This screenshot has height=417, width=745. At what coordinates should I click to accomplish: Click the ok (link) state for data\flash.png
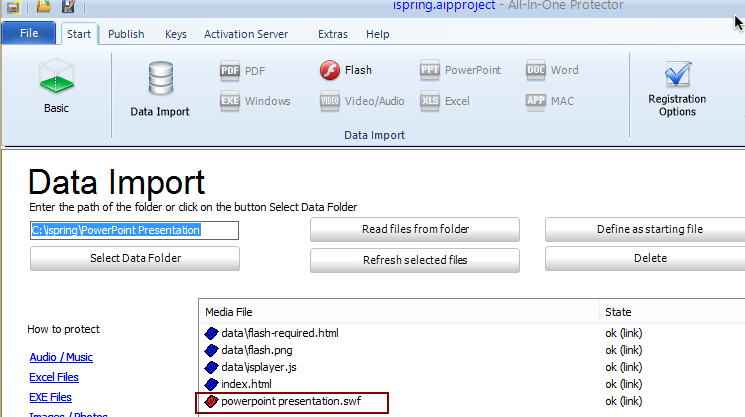623,351
